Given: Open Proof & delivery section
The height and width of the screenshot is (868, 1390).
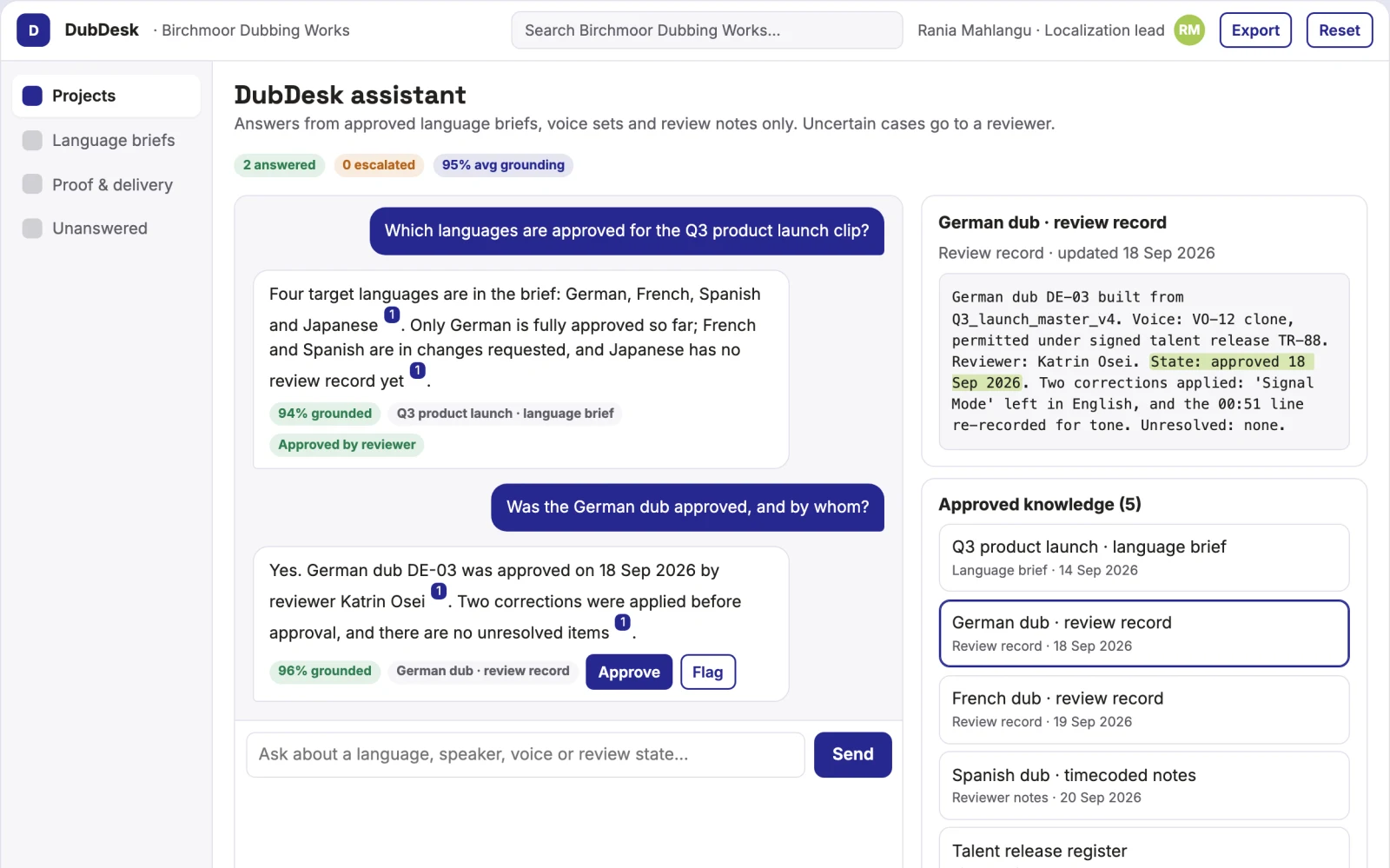Looking at the screenshot, I should tap(106, 184).
